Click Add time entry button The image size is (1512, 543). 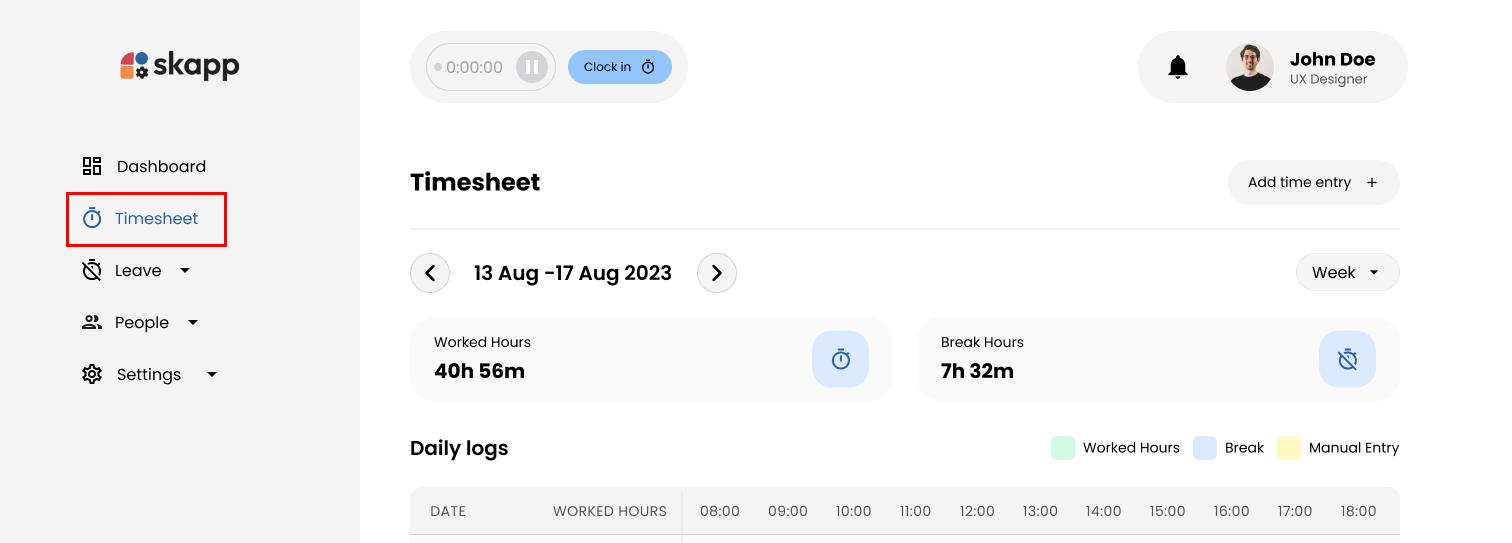pos(1313,182)
